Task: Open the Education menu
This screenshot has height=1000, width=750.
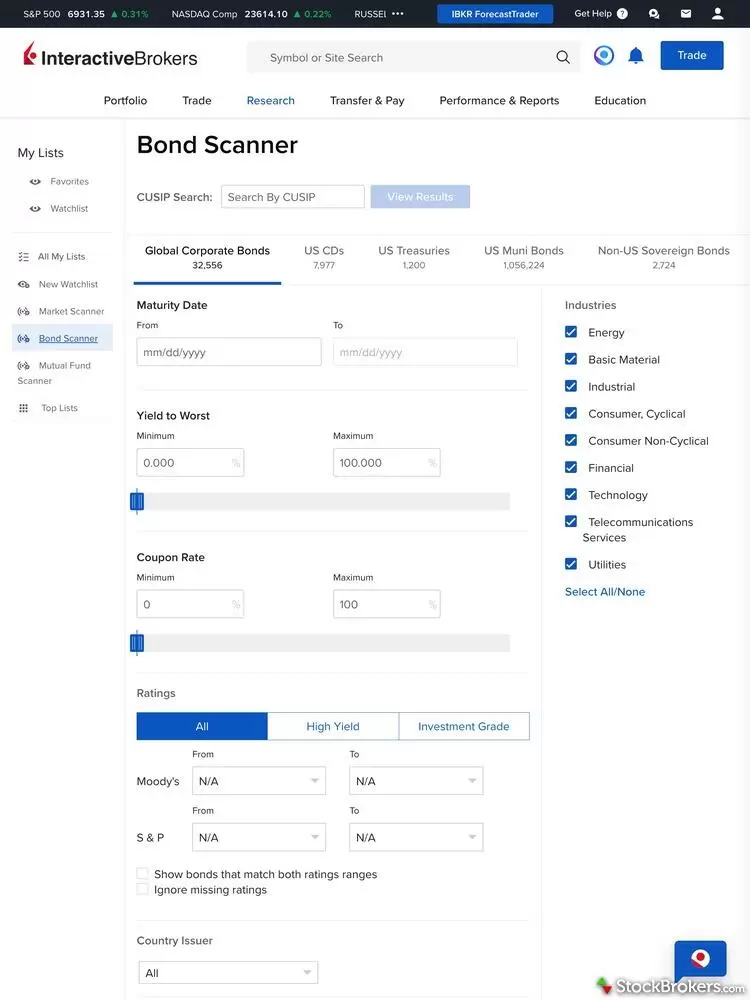Action: [620, 100]
